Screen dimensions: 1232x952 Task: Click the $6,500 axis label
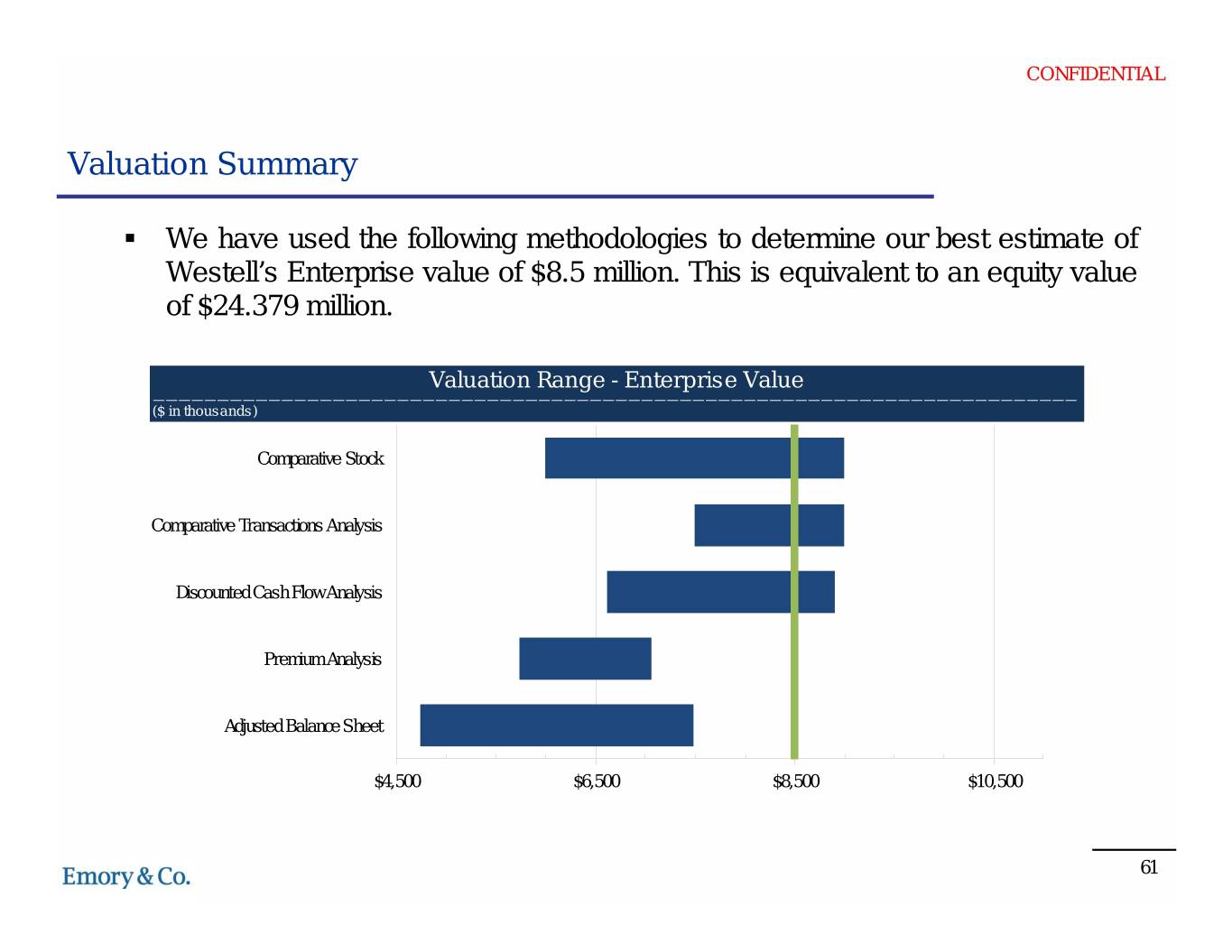(597, 781)
